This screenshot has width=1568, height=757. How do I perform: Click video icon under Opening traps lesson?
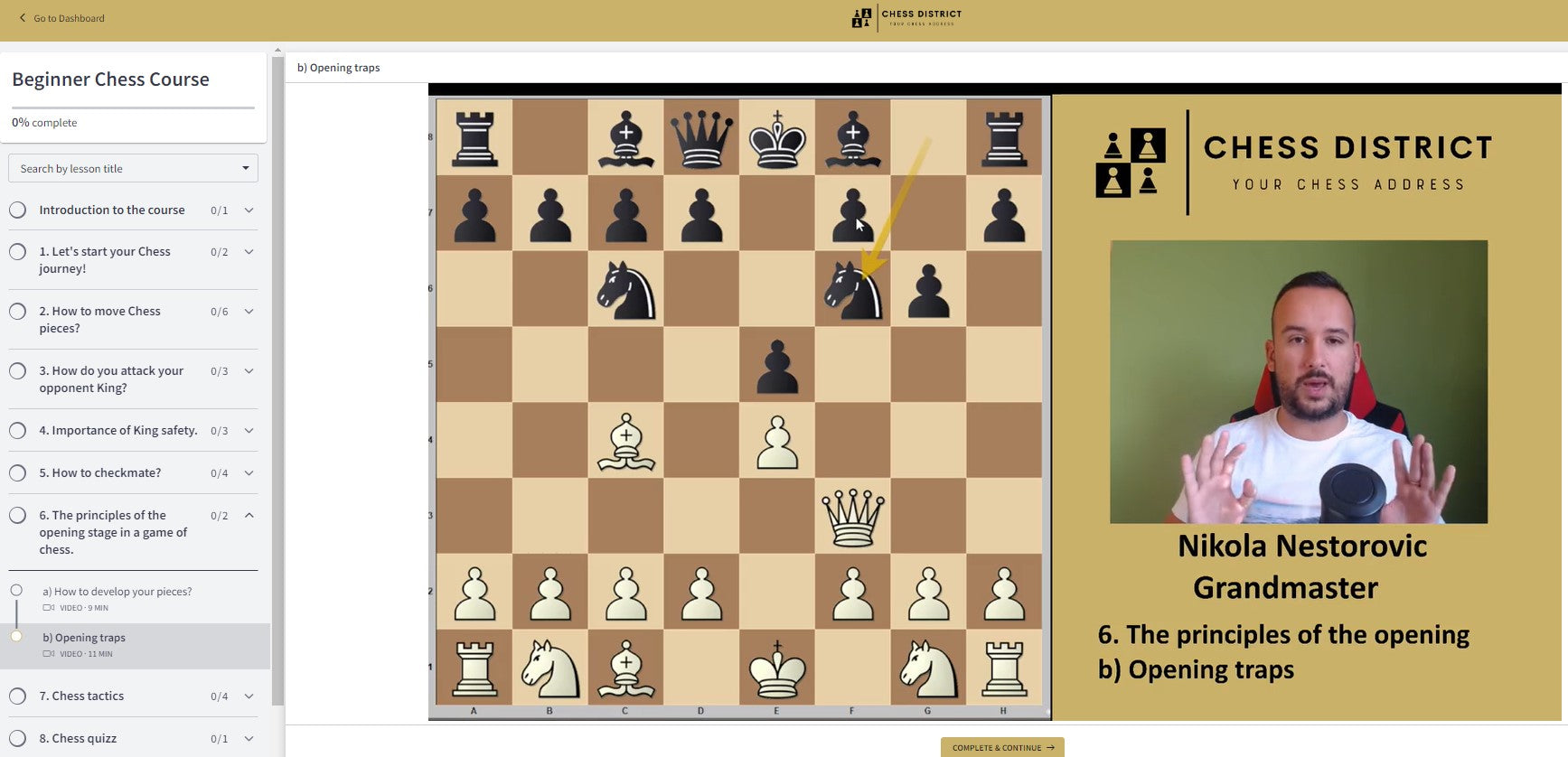click(x=49, y=654)
